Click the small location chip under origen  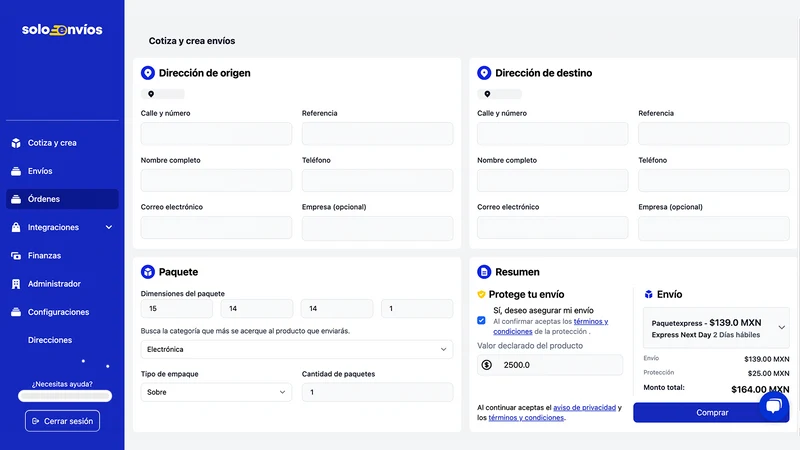(x=163, y=94)
